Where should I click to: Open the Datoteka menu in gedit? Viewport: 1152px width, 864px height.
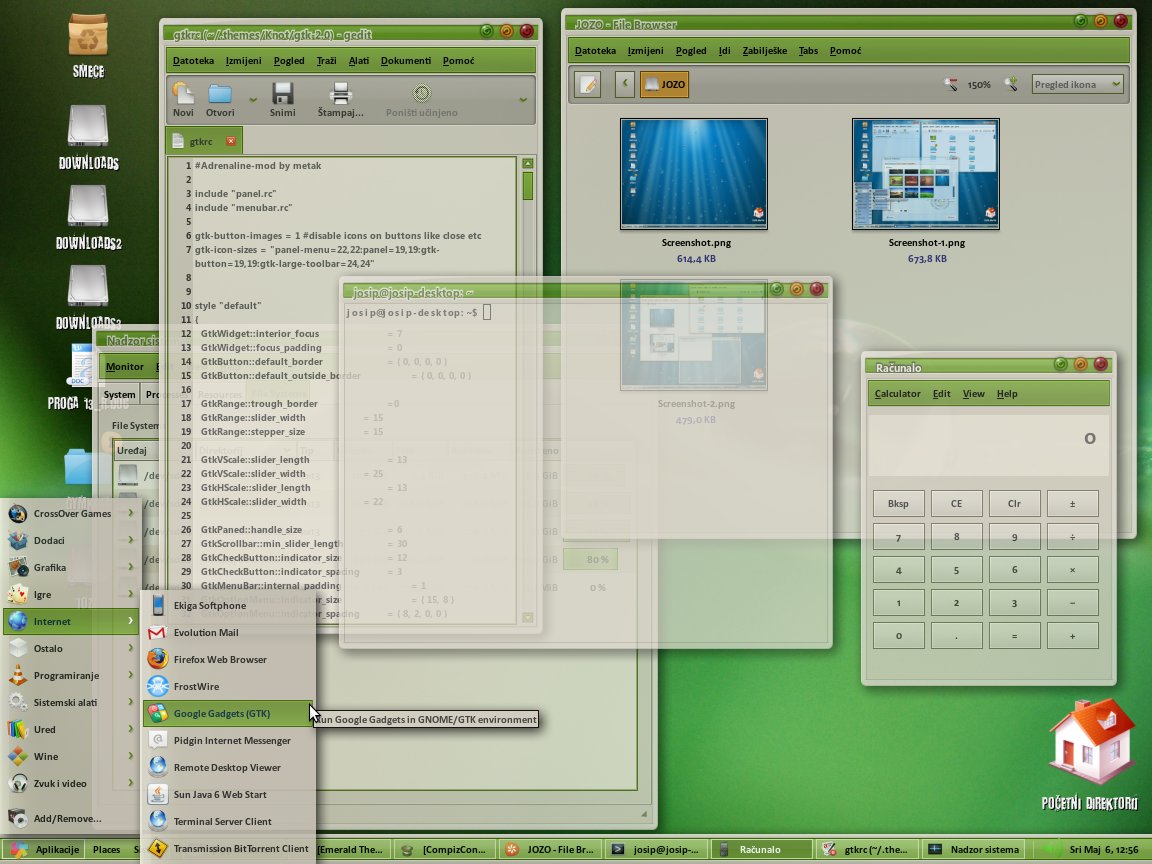pyautogui.click(x=193, y=60)
